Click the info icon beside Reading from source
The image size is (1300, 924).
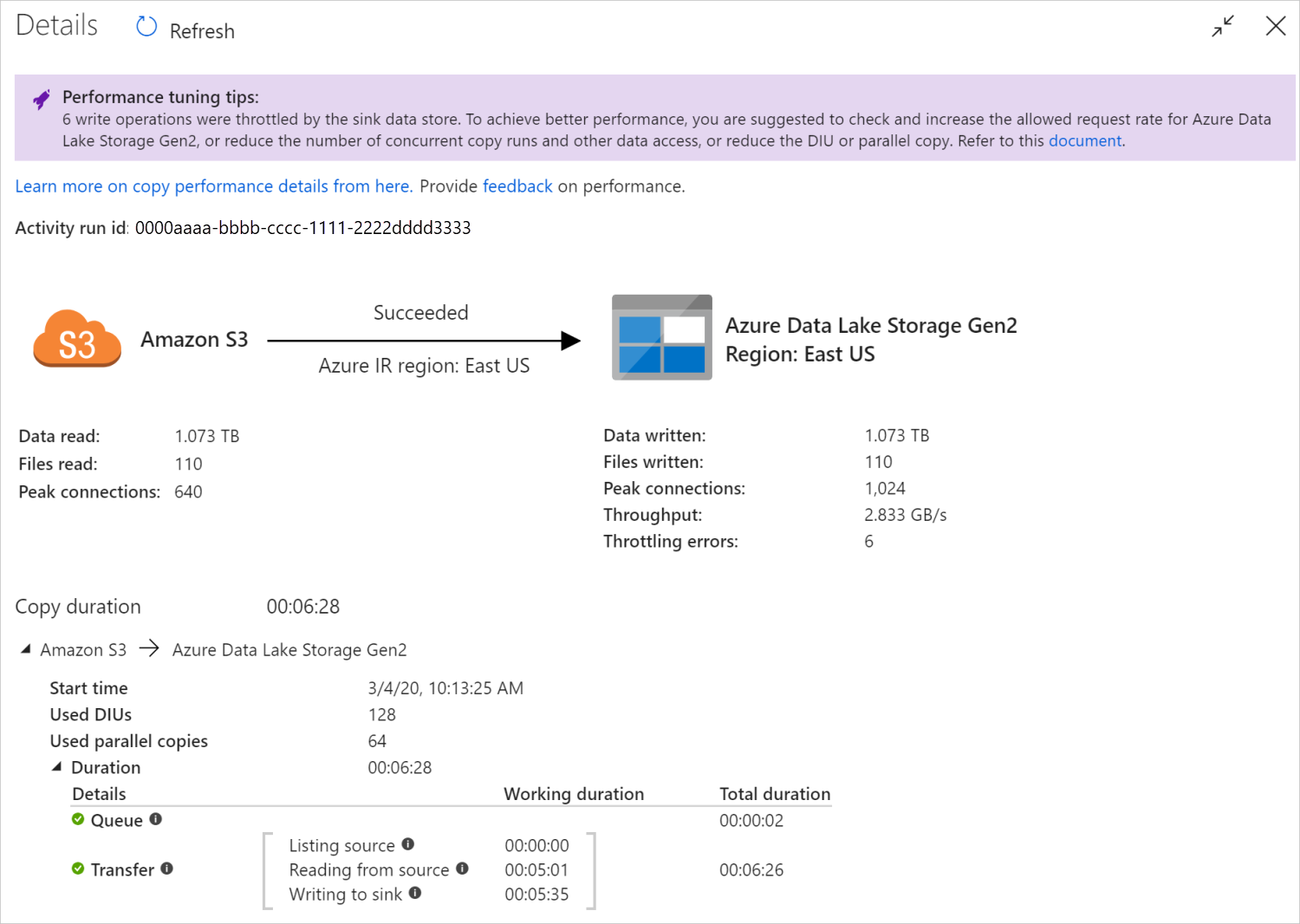point(462,869)
